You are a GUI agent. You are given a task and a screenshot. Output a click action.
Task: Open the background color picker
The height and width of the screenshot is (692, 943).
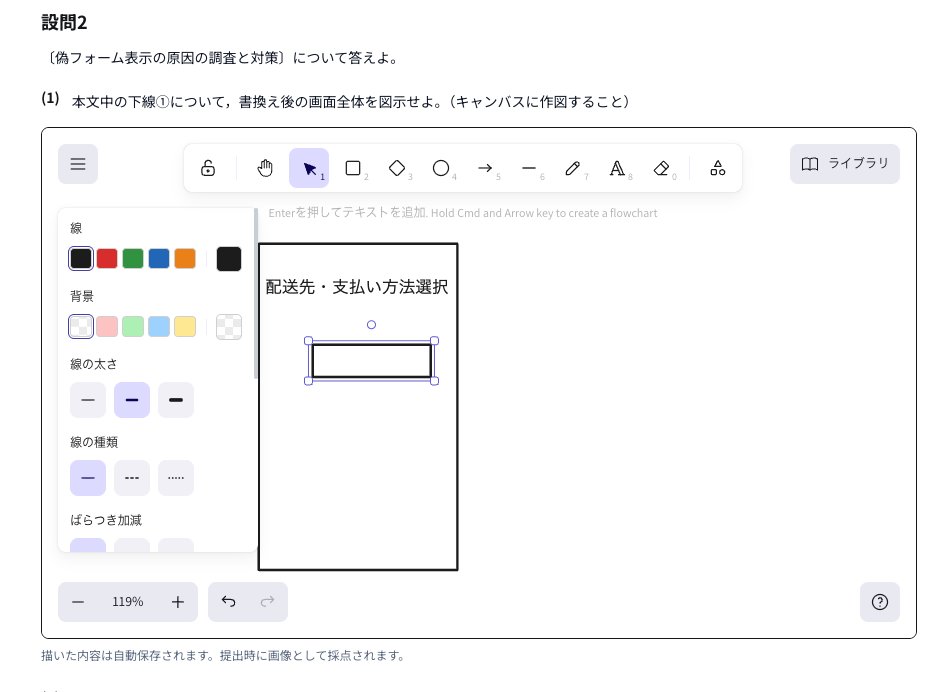[229, 327]
